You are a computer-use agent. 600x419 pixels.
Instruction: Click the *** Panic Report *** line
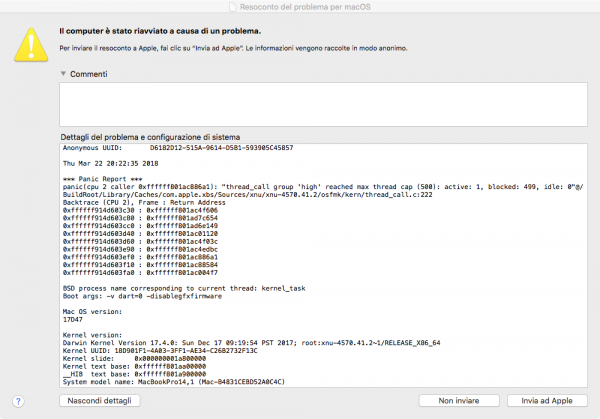tap(103, 179)
